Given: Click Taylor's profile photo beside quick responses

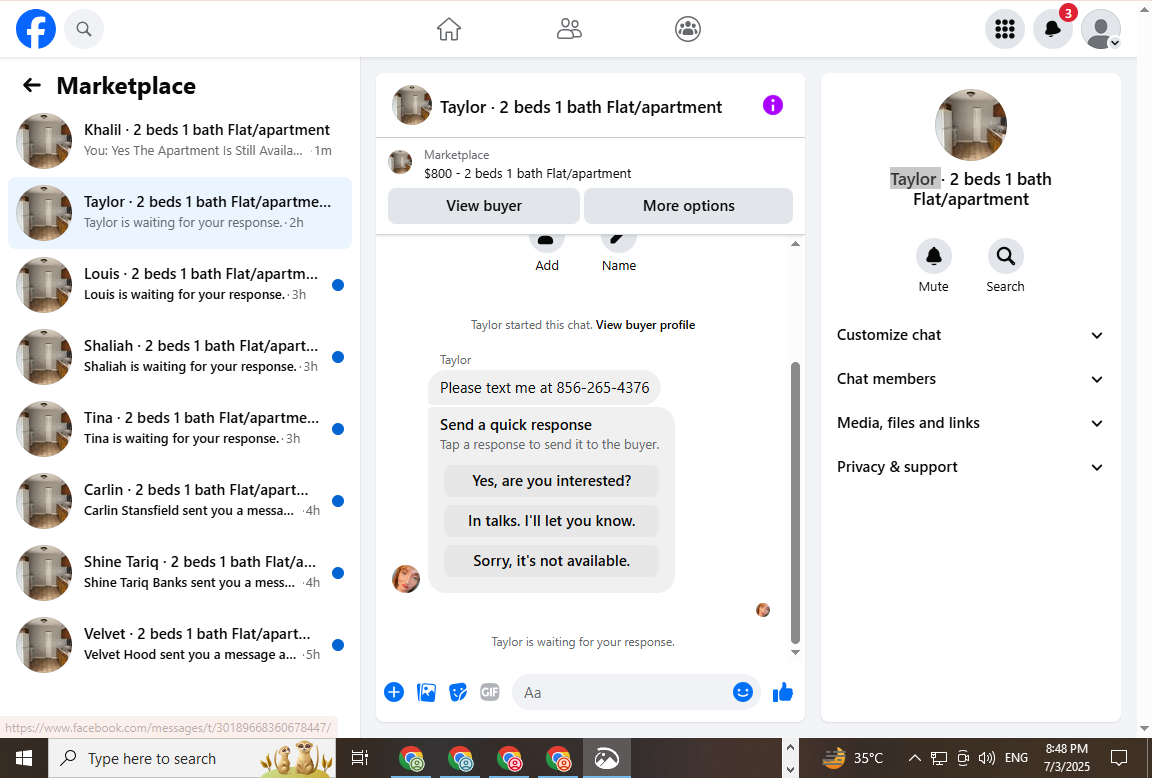Looking at the screenshot, I should click(x=406, y=579).
